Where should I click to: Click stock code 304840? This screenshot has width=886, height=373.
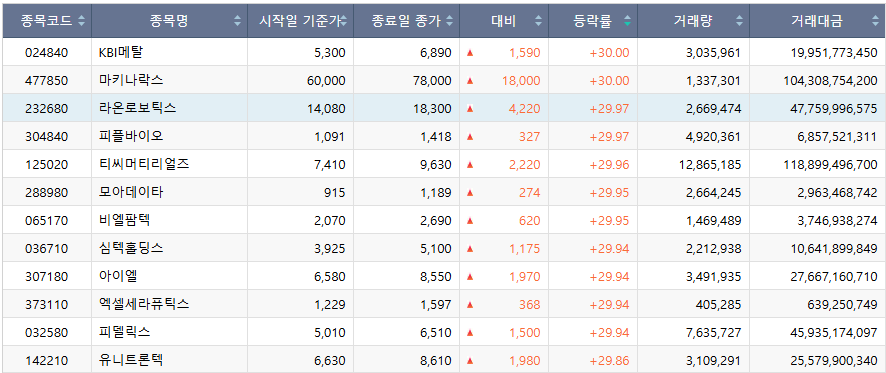pos(47,137)
